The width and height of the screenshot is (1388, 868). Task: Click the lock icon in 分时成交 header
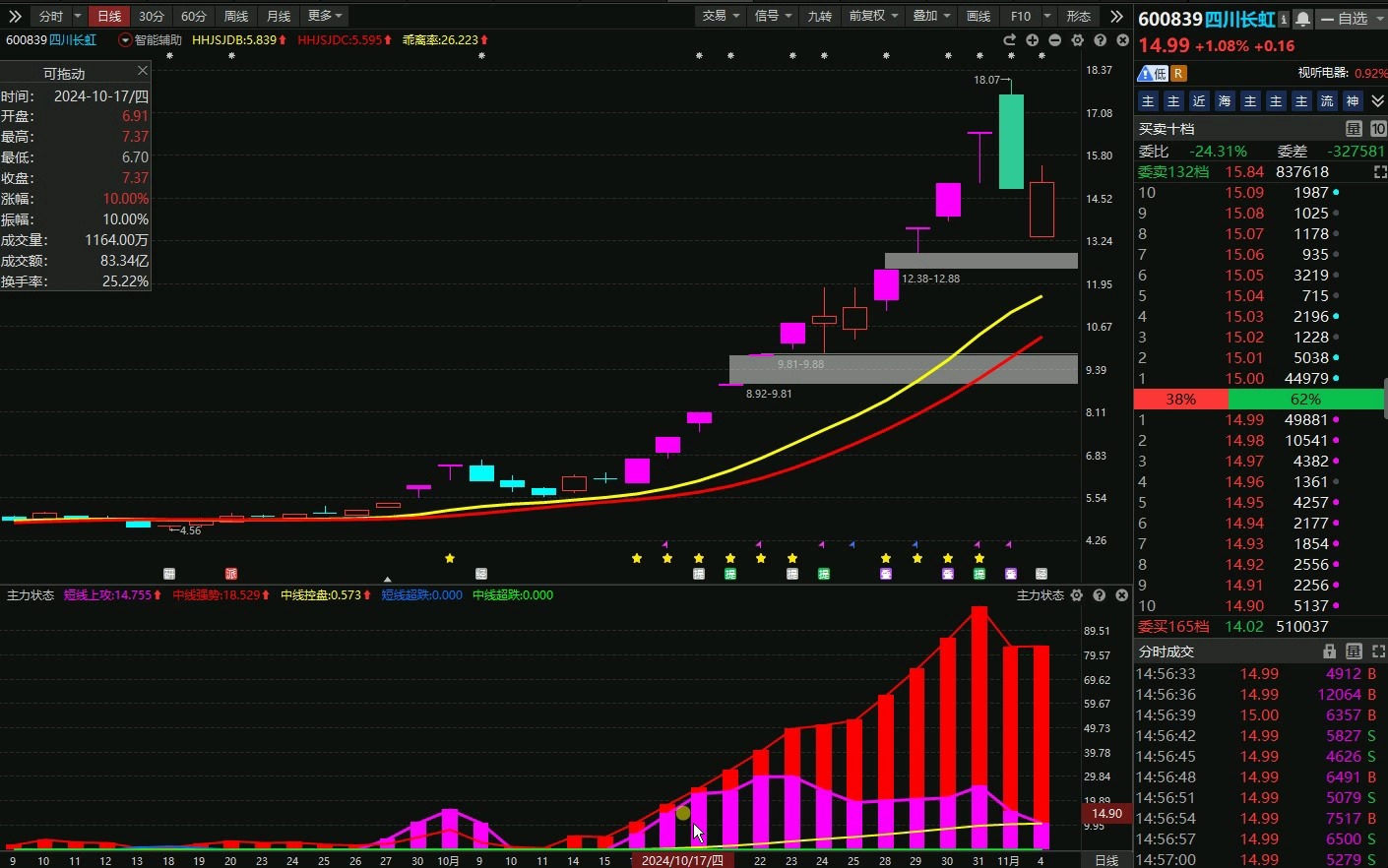1330,651
